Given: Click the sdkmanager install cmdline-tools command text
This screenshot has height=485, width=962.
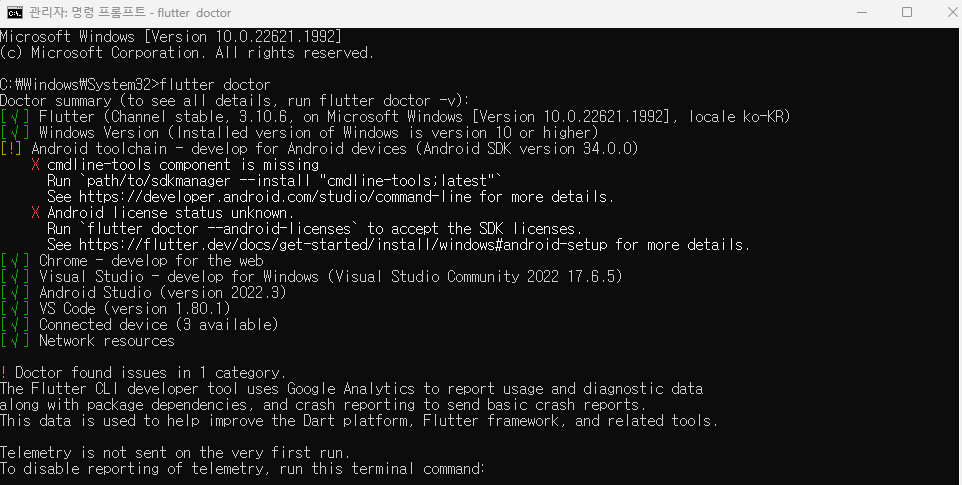Looking at the screenshot, I should point(289,181).
